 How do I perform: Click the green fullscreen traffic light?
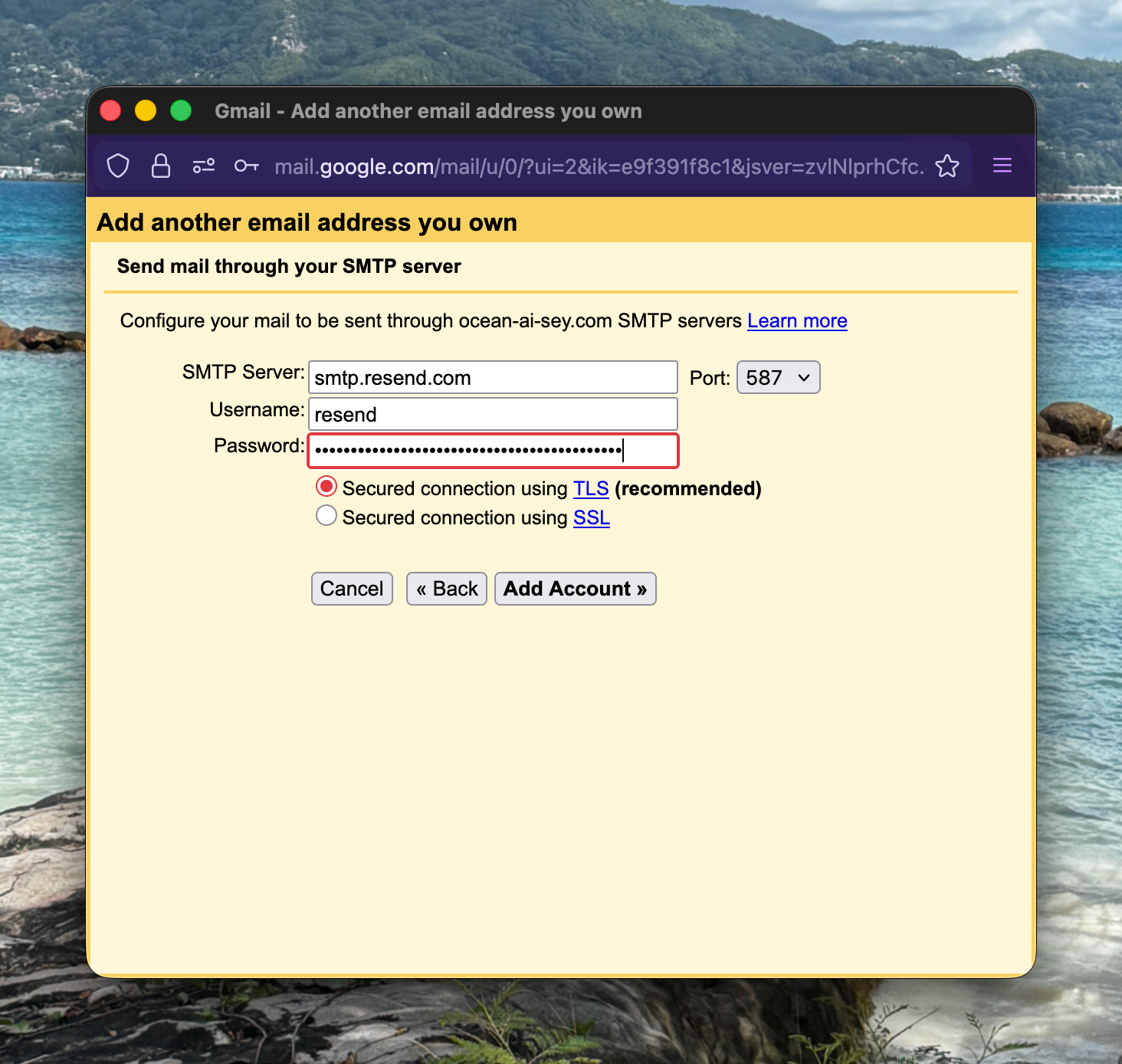pyautogui.click(x=181, y=110)
